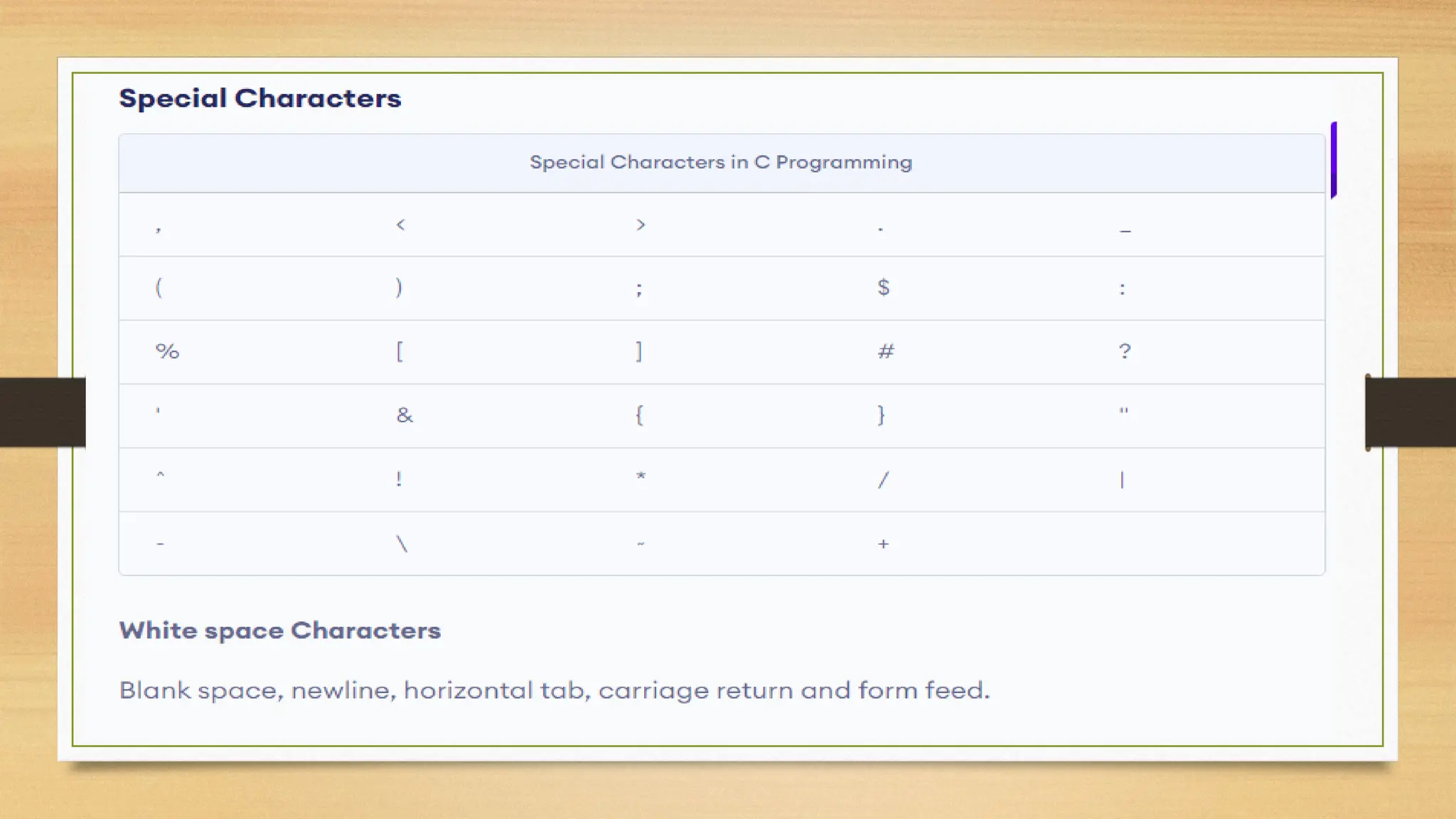
Task: Select the vertical bar (pipe) character
Action: 1122,480
